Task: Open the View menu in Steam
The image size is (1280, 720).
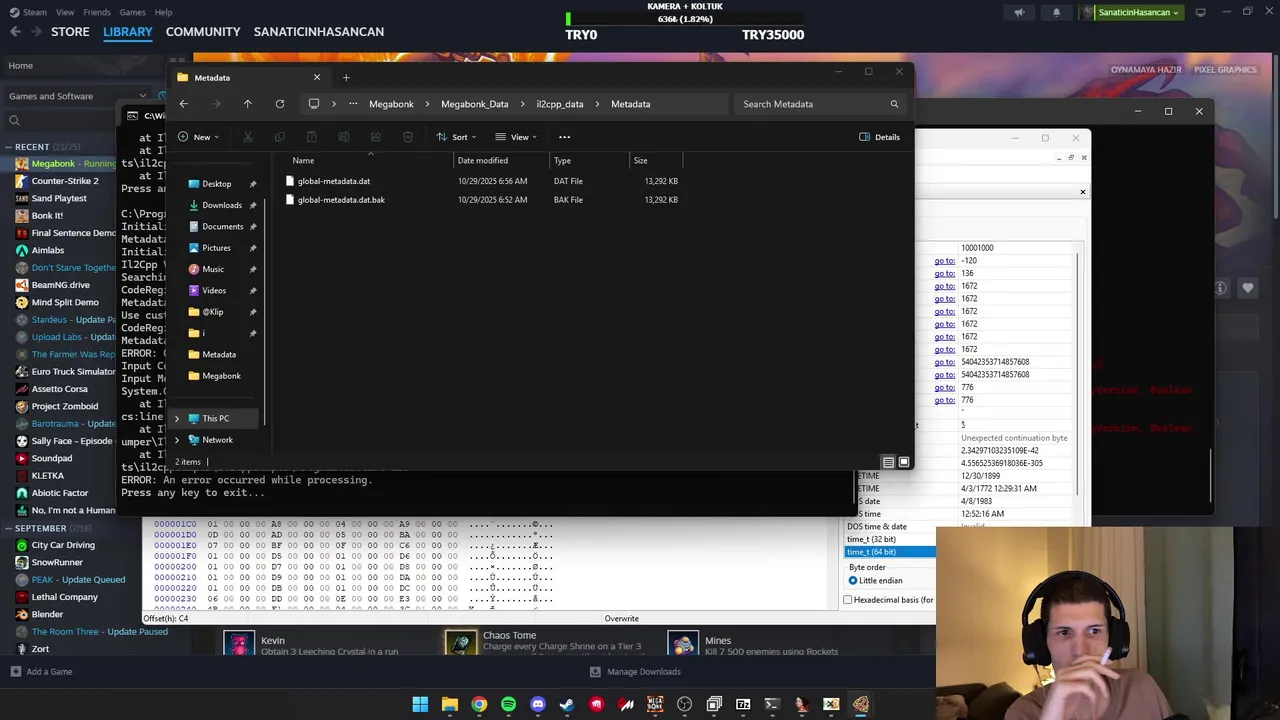Action: pos(65,12)
